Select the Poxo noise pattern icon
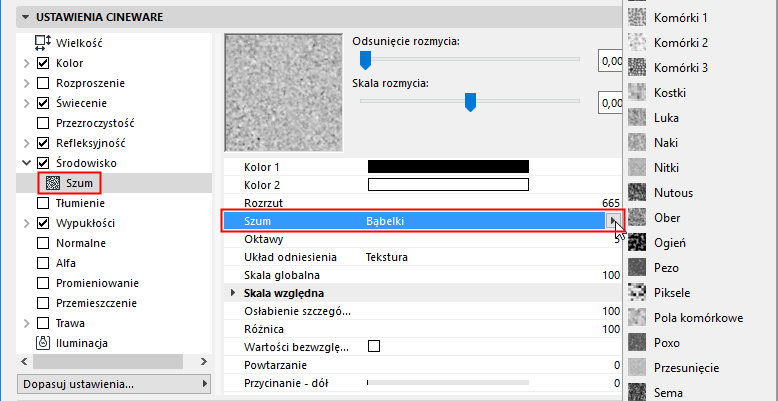 pyautogui.click(x=637, y=343)
